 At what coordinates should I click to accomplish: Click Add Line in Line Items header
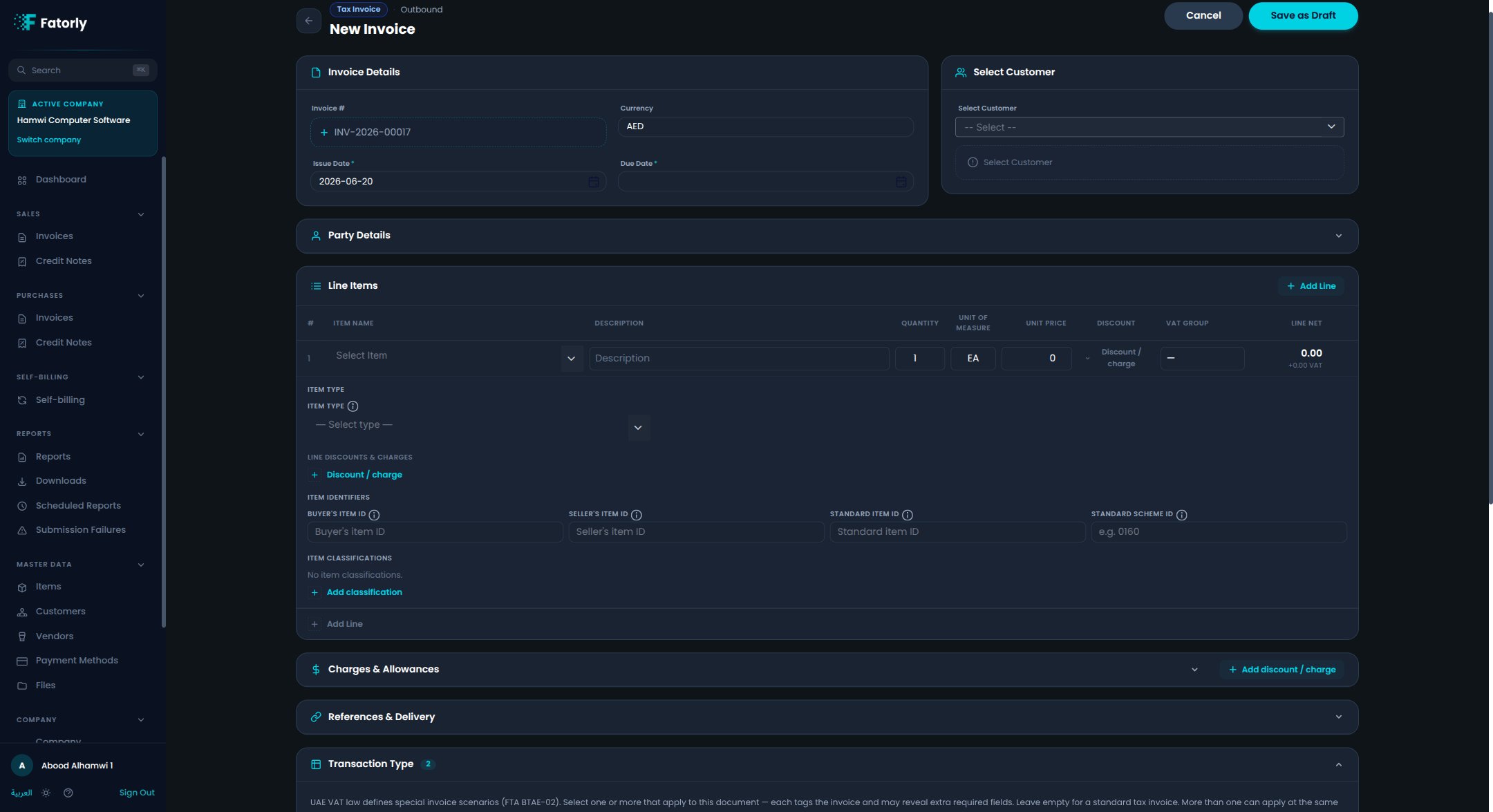1311,286
